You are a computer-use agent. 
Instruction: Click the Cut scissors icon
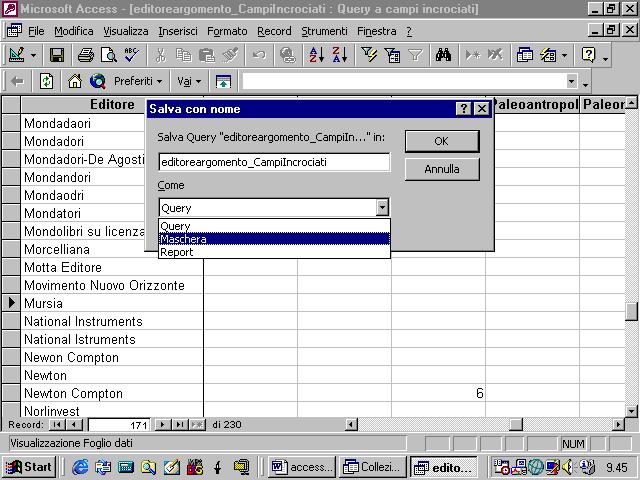[x=160, y=55]
